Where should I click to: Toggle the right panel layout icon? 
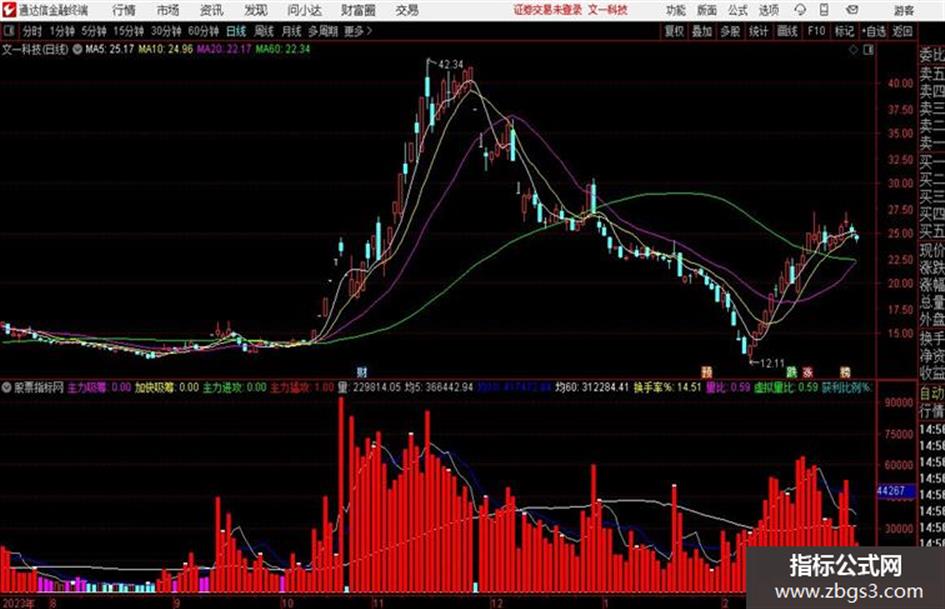click(868, 50)
